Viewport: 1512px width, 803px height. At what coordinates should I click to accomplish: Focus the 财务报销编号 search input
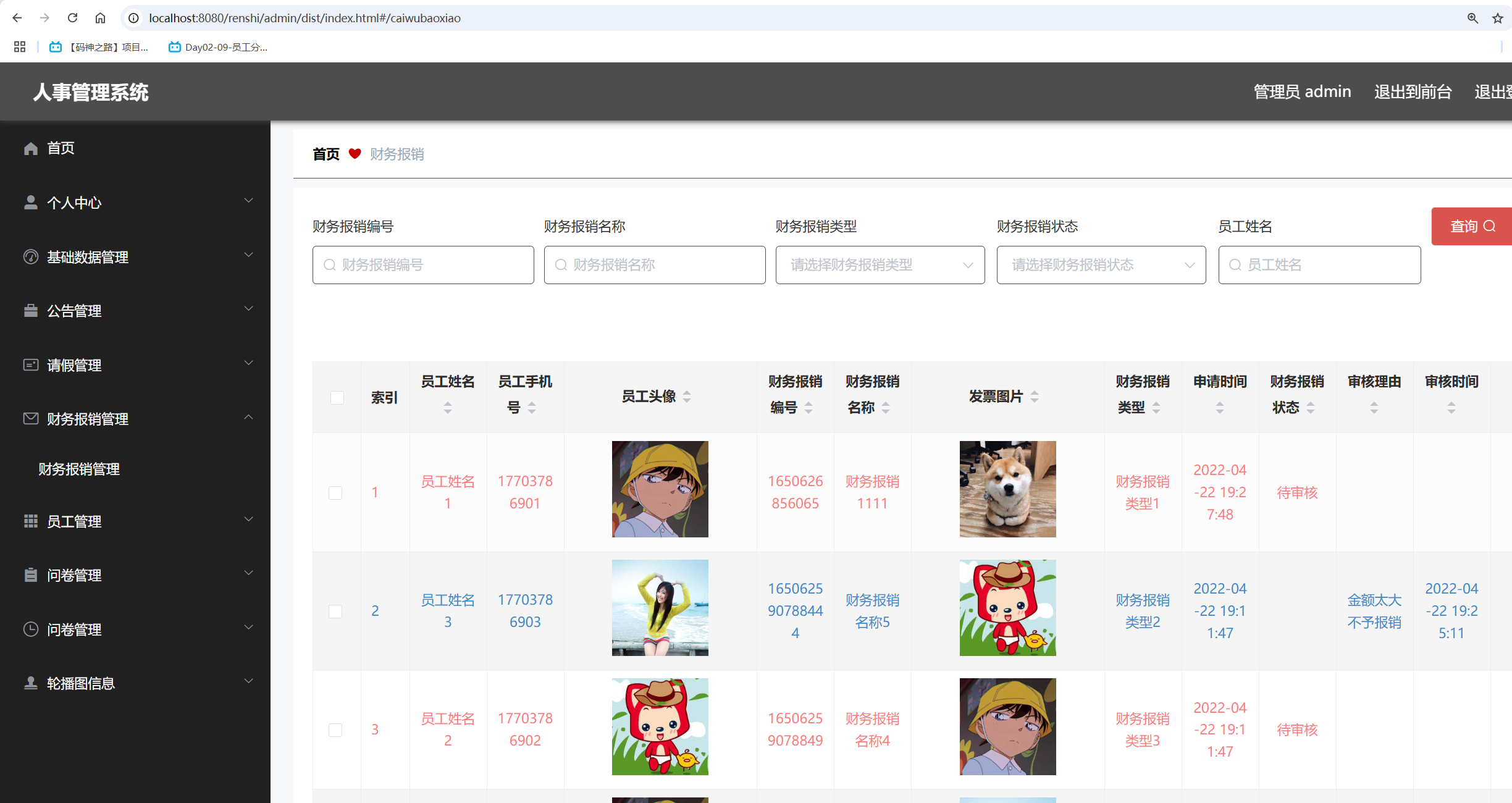point(423,265)
